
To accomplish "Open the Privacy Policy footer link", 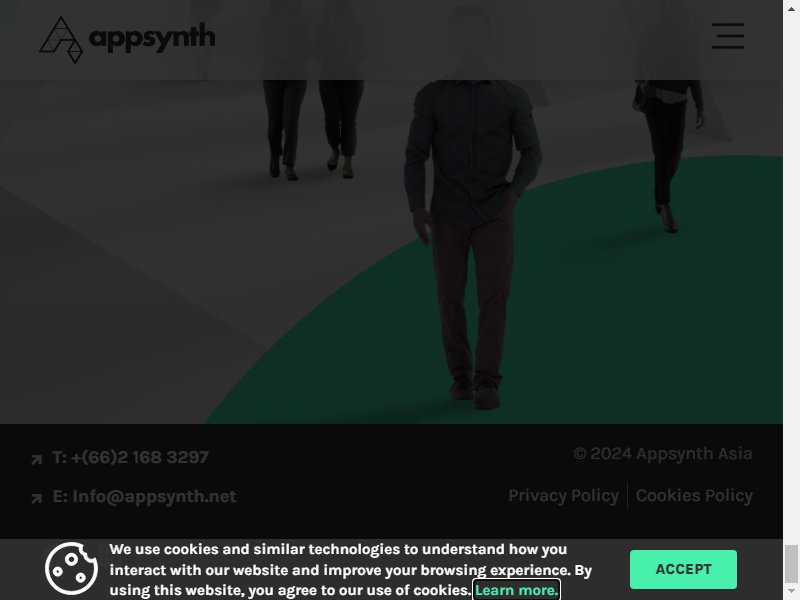I will (x=563, y=495).
